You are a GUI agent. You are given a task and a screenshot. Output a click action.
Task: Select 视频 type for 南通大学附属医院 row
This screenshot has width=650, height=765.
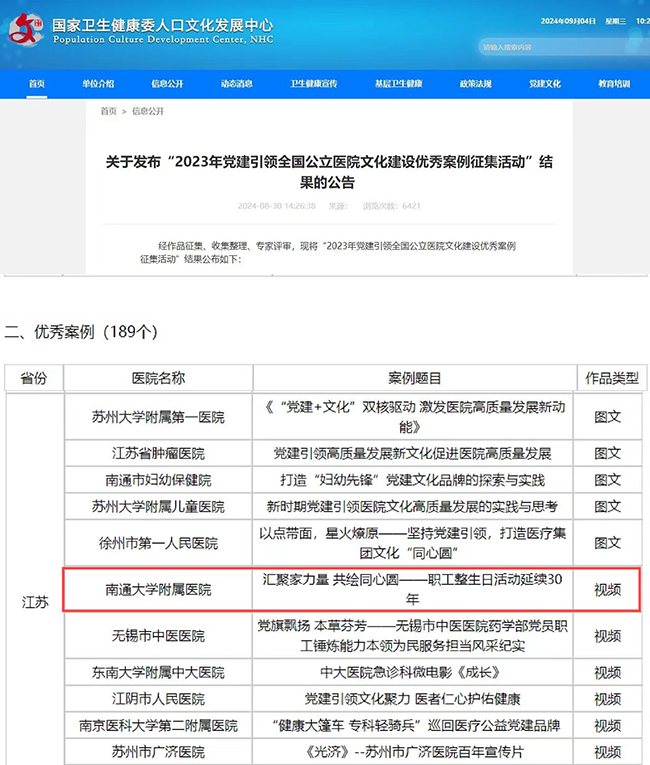(608, 589)
